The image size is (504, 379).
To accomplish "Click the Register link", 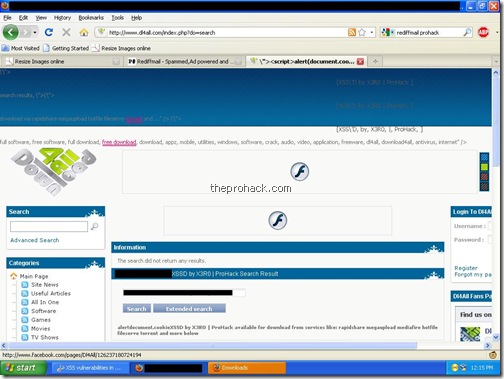I will pyautogui.click(x=466, y=268).
